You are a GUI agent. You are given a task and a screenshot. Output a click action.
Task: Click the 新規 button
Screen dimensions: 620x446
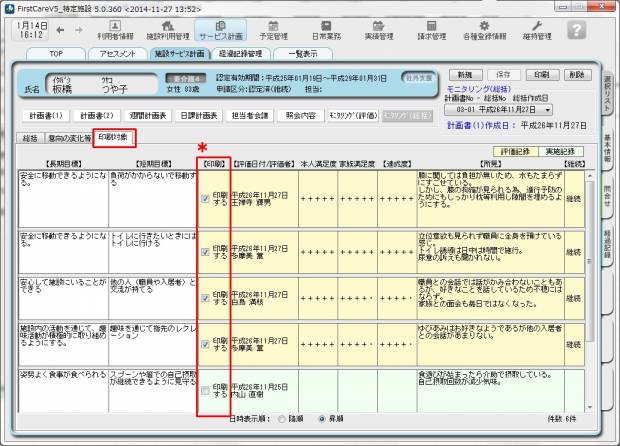(462, 75)
